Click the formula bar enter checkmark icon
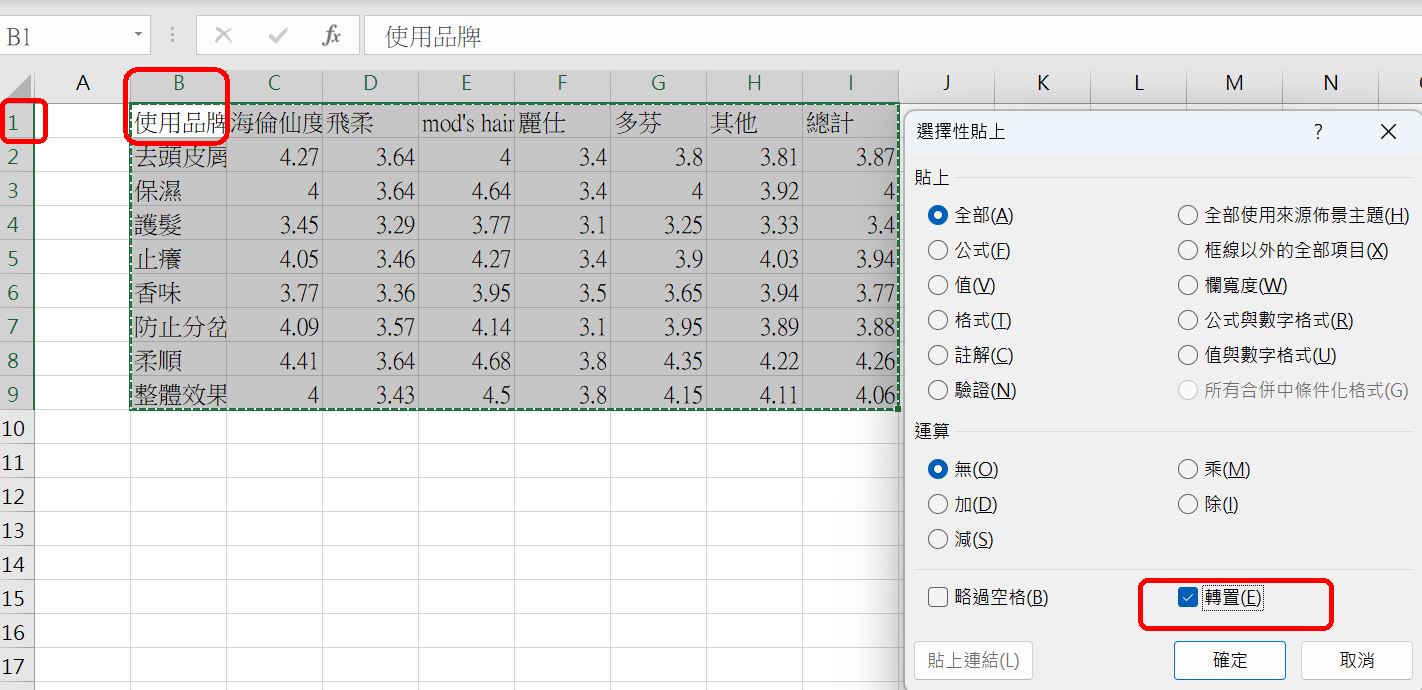Viewport: 1422px width, 690px height. click(278, 36)
